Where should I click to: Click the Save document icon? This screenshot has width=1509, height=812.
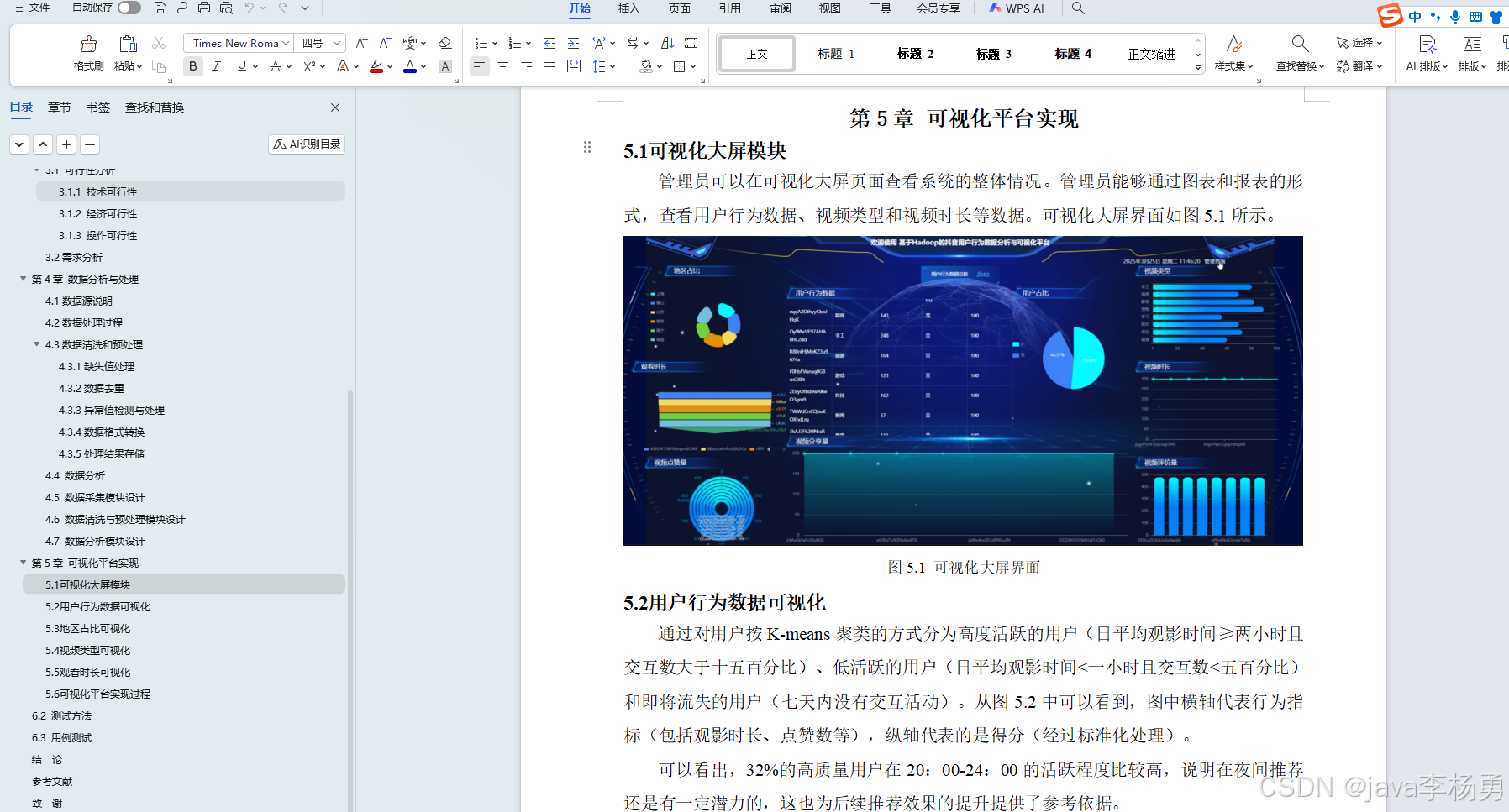pos(160,8)
